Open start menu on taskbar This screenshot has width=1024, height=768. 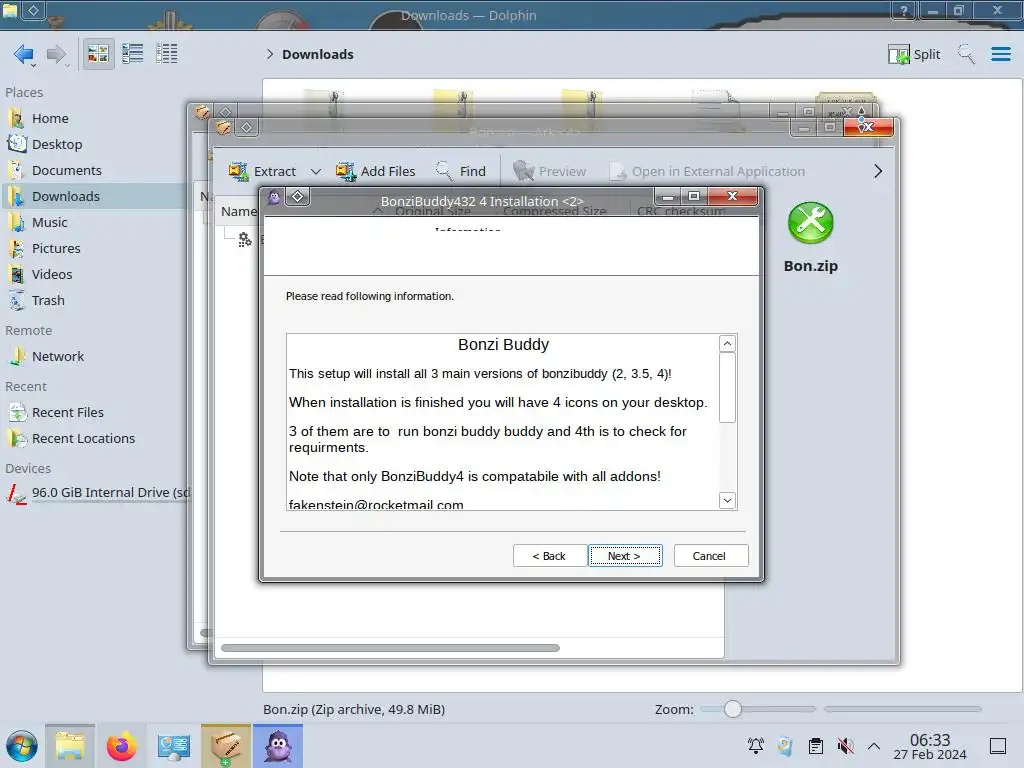[22, 746]
